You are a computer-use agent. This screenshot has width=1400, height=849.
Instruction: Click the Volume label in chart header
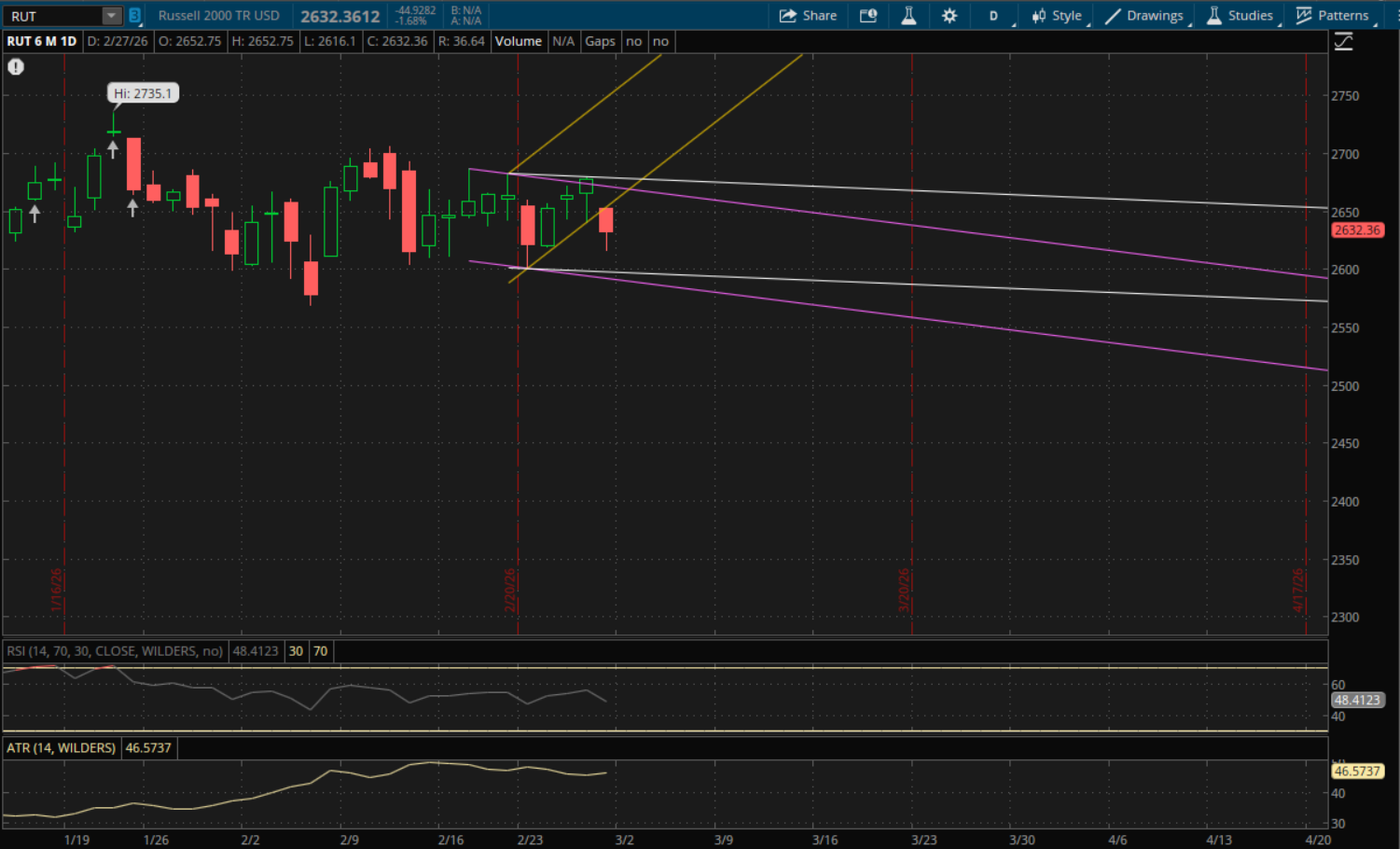519,41
